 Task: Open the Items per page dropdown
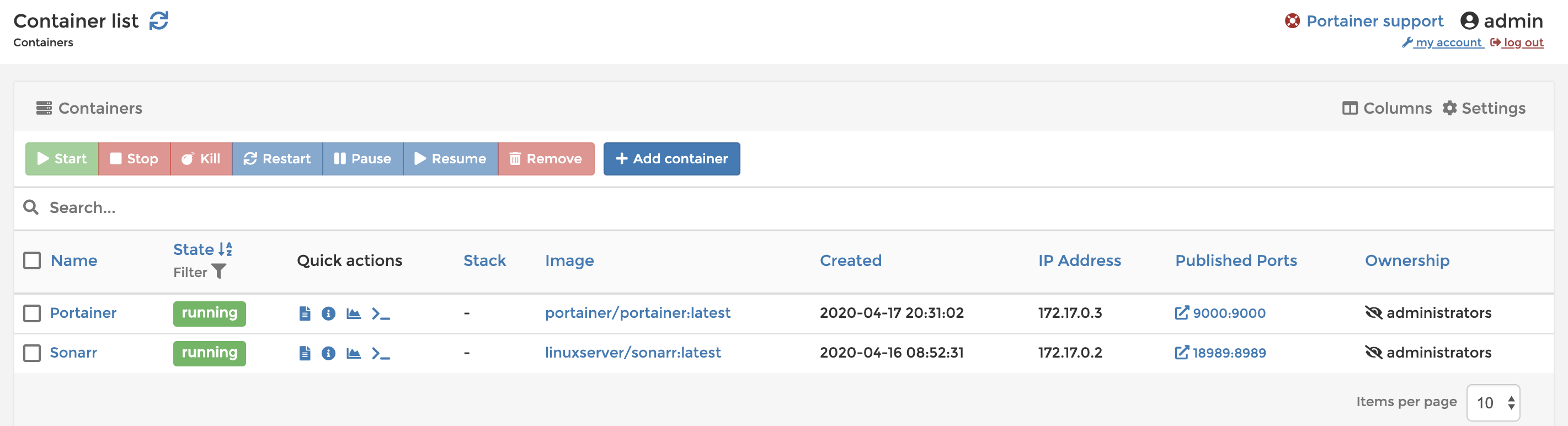click(1492, 402)
